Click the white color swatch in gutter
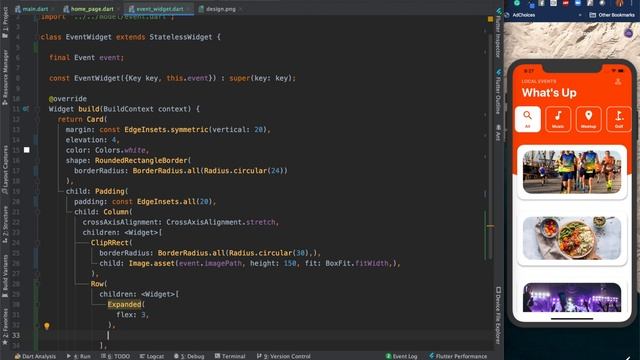 27,150
